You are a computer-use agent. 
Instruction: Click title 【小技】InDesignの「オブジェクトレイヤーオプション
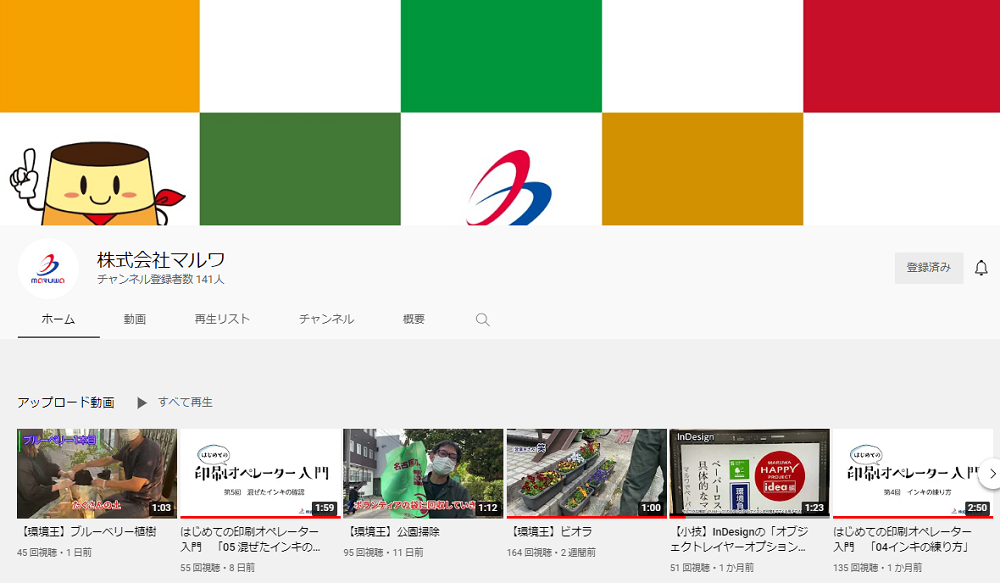tap(739, 539)
